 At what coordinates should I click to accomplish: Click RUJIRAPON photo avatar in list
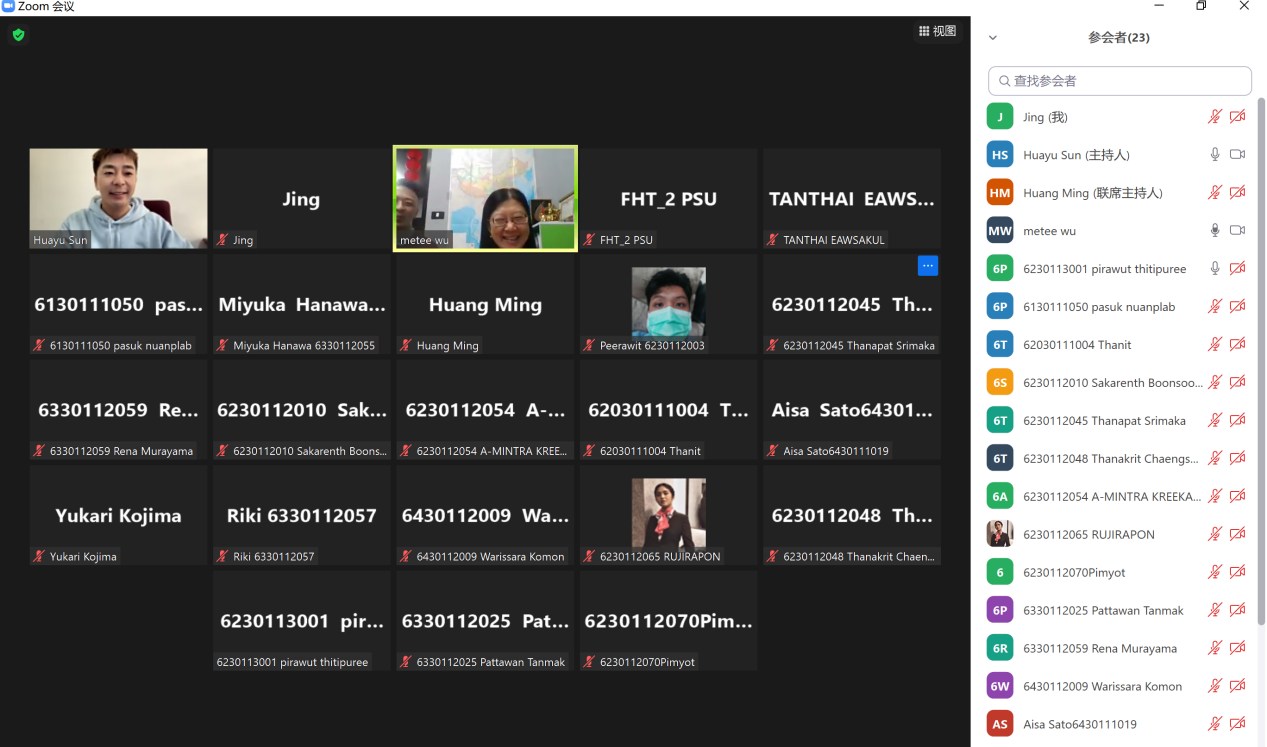[1000, 535]
